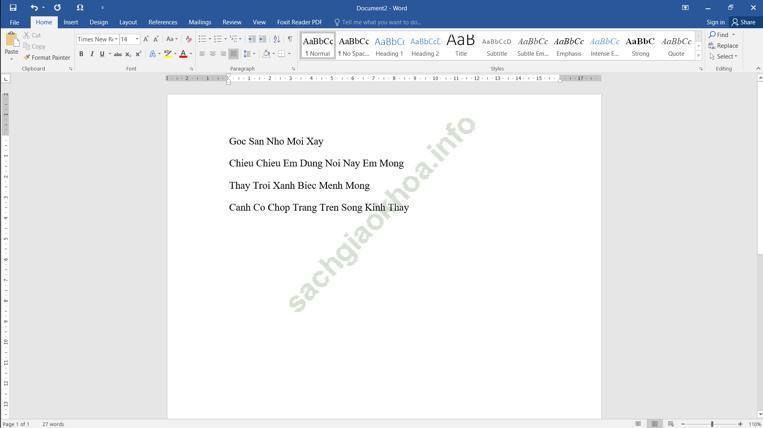The width and height of the screenshot is (763, 428).
Task: Click Sign in
Action: [715, 22]
